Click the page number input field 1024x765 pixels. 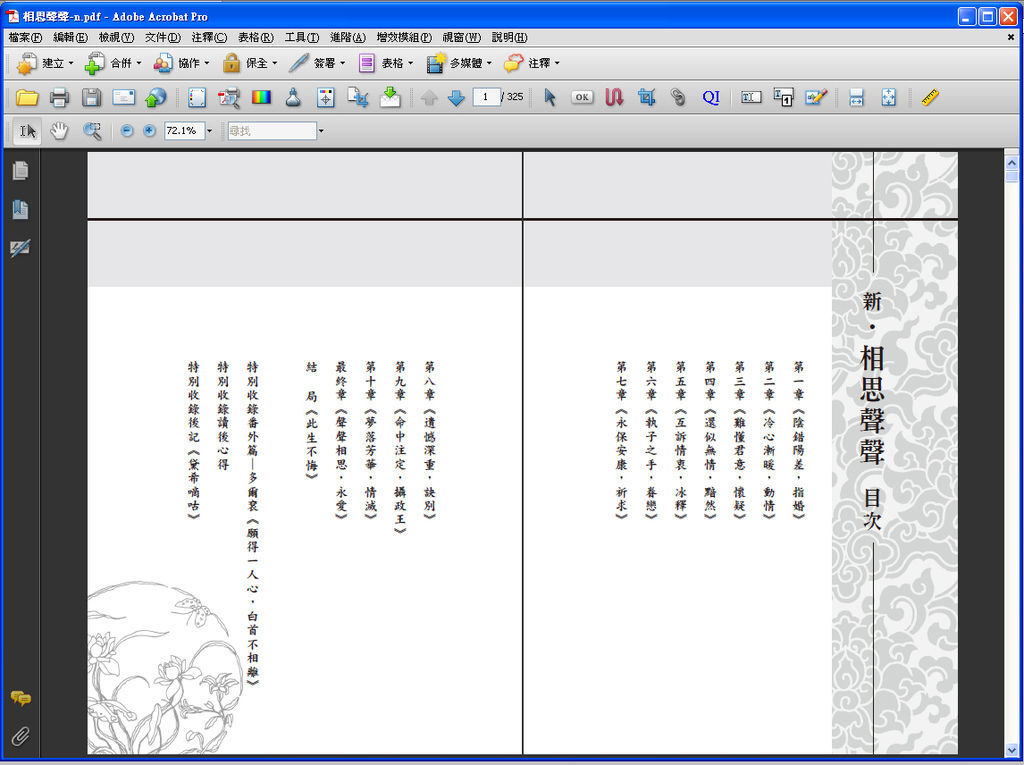486,97
